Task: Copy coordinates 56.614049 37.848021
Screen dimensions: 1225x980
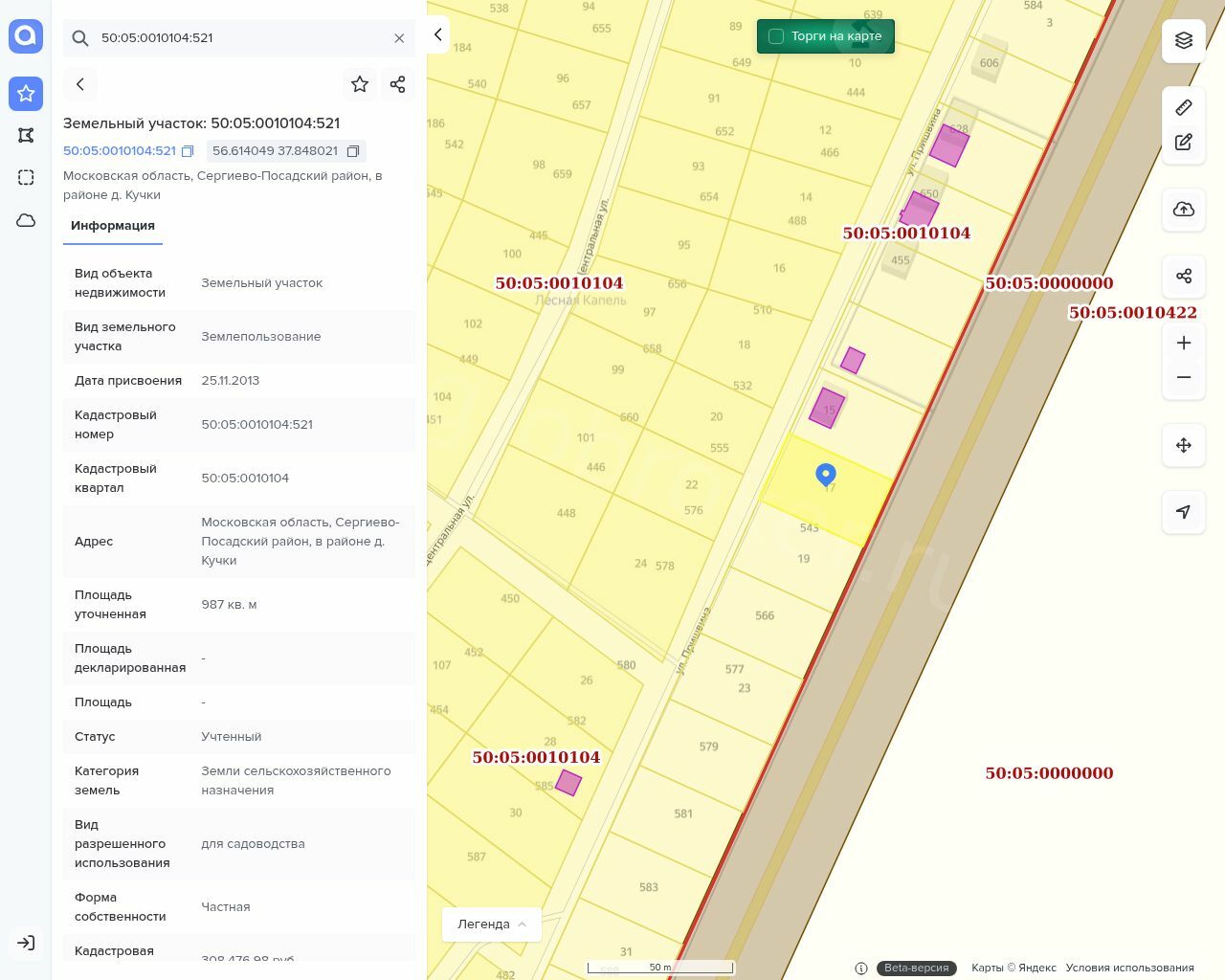Action: 353,151
